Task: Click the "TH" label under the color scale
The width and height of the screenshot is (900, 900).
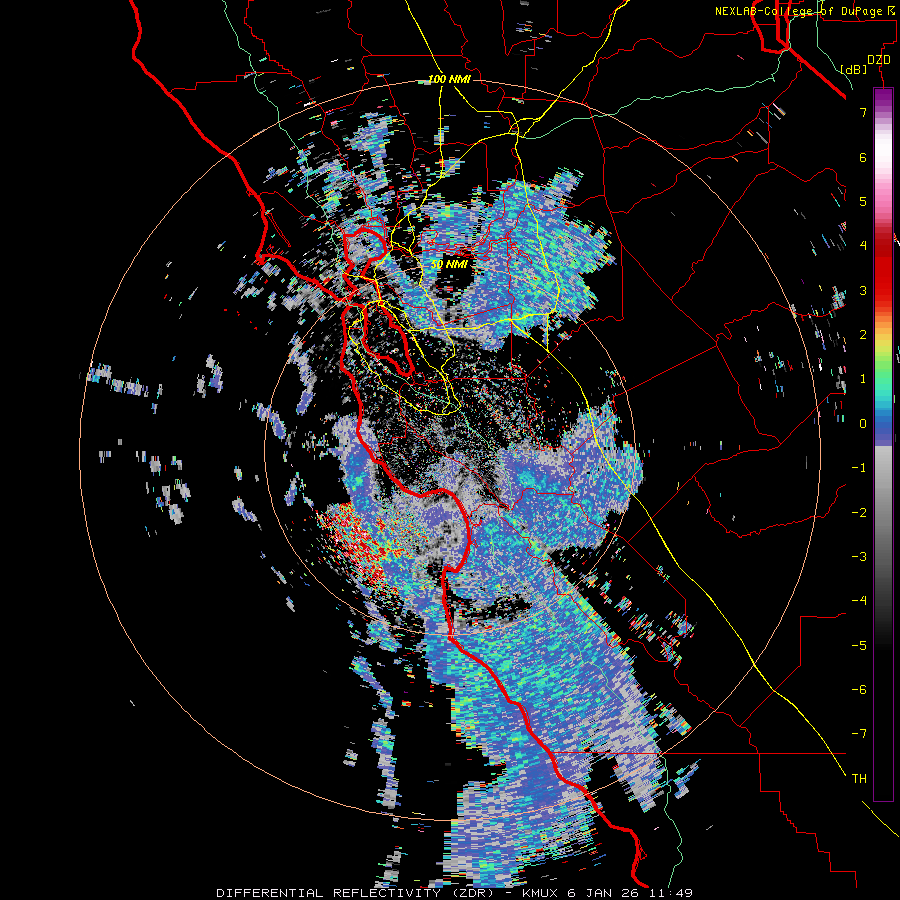Action: click(x=859, y=779)
